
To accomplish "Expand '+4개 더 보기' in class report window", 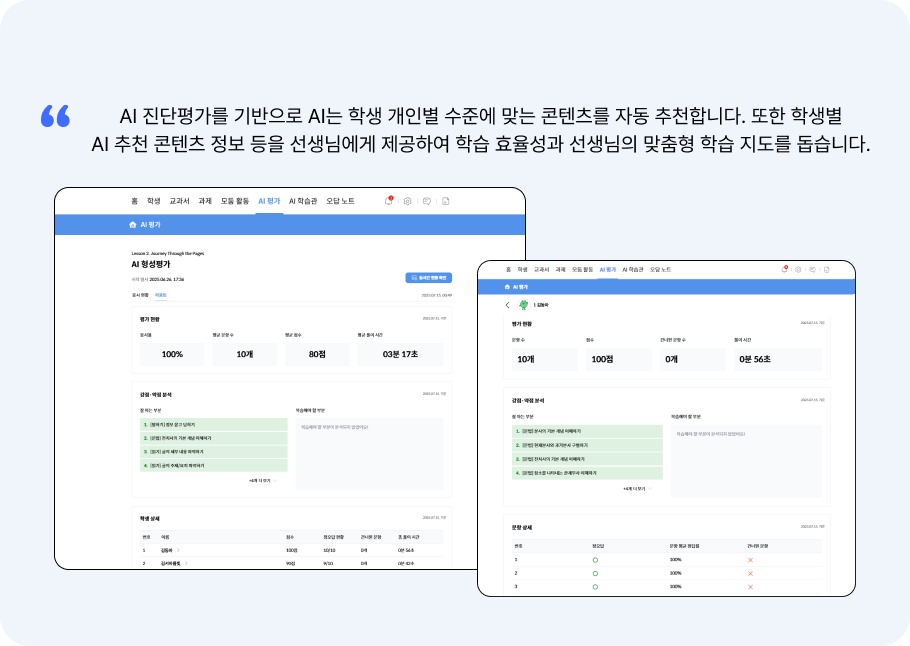I will pos(263,481).
